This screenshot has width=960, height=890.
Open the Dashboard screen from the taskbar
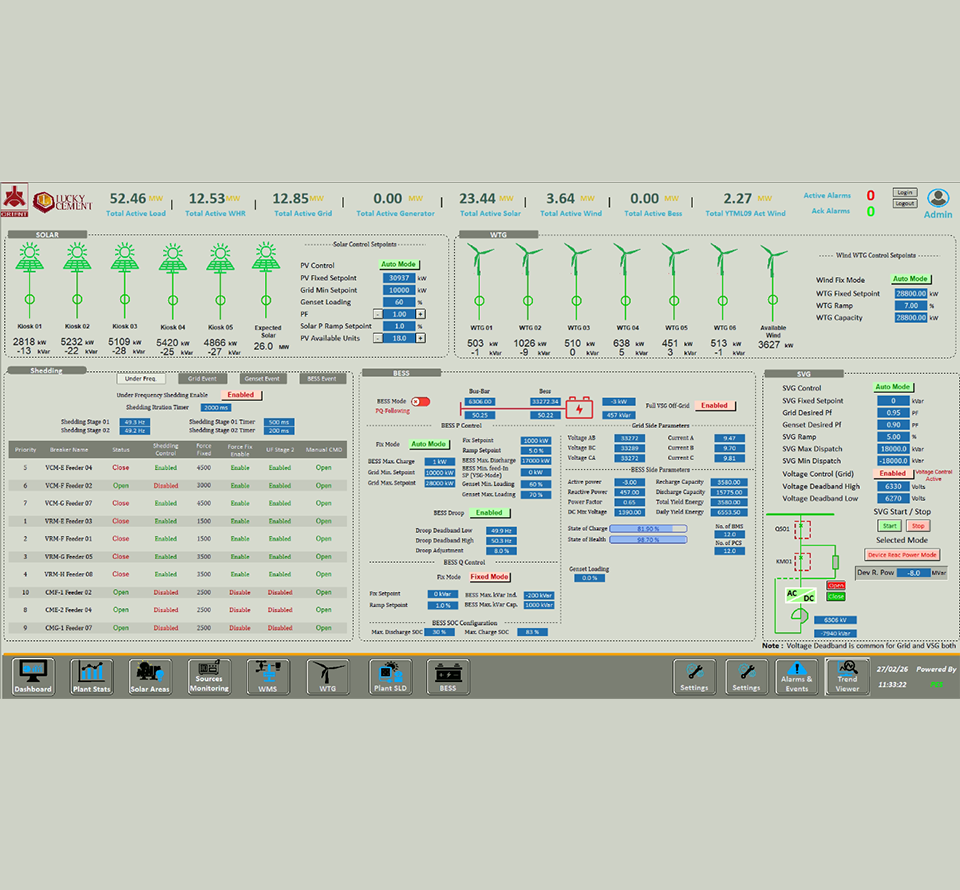point(32,677)
